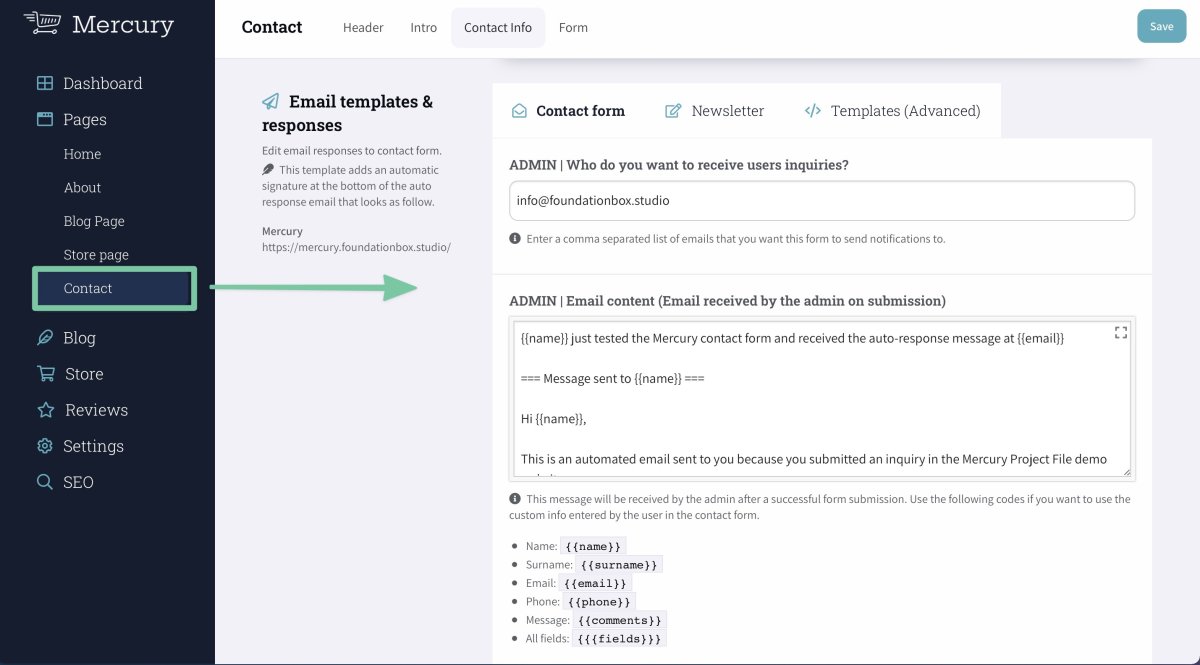This screenshot has height=665, width=1200.
Task: Switch to the Newsletter tab
Action: (x=715, y=111)
